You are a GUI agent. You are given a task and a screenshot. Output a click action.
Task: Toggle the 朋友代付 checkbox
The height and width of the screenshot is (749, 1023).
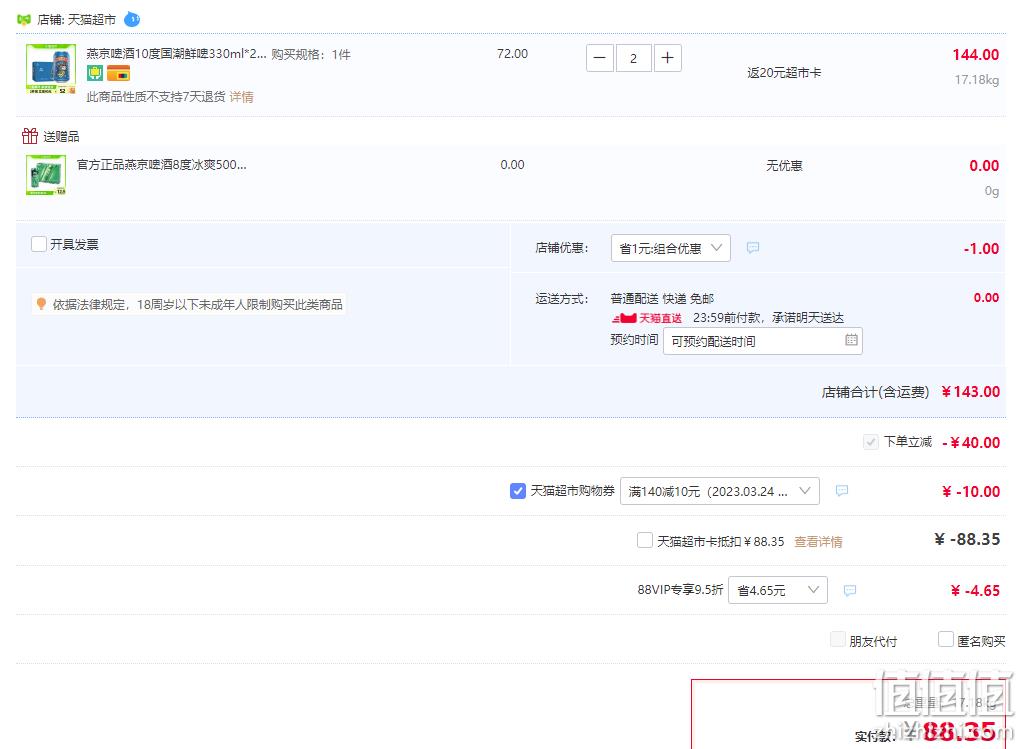[x=838, y=639]
